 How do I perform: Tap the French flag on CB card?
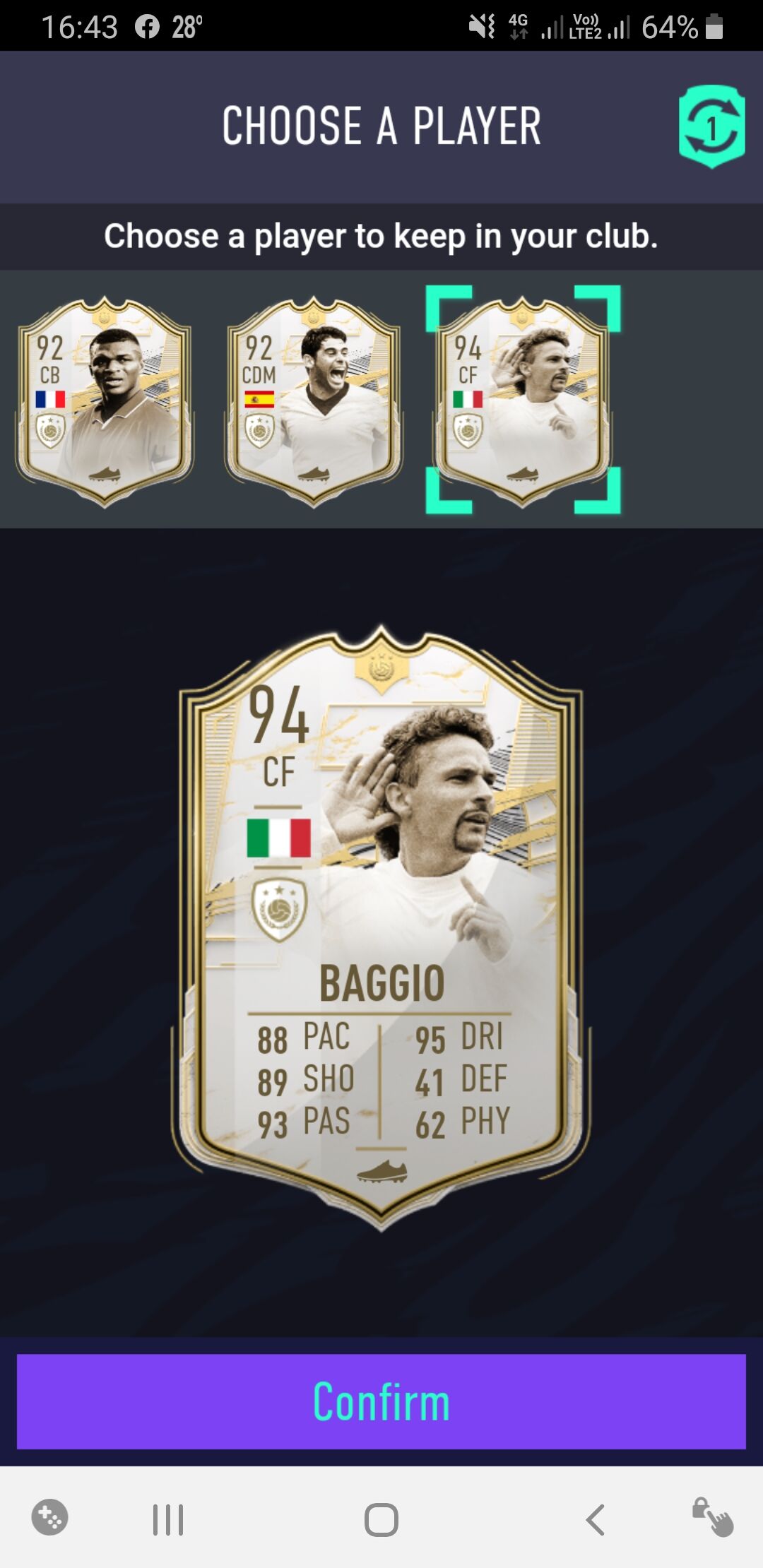[x=50, y=400]
